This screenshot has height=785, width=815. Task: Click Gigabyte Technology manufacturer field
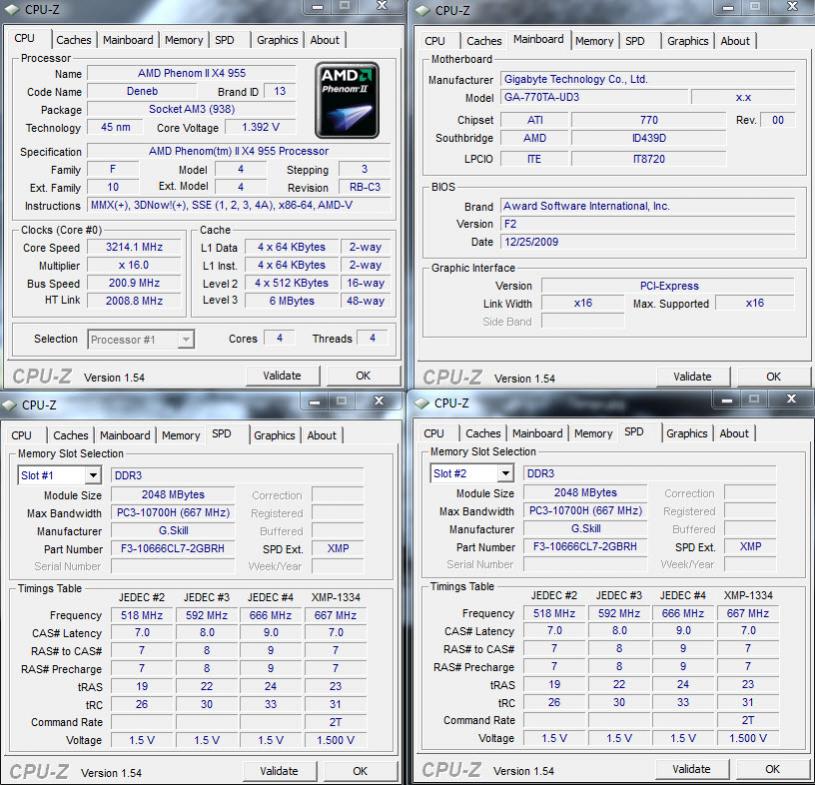click(x=648, y=80)
